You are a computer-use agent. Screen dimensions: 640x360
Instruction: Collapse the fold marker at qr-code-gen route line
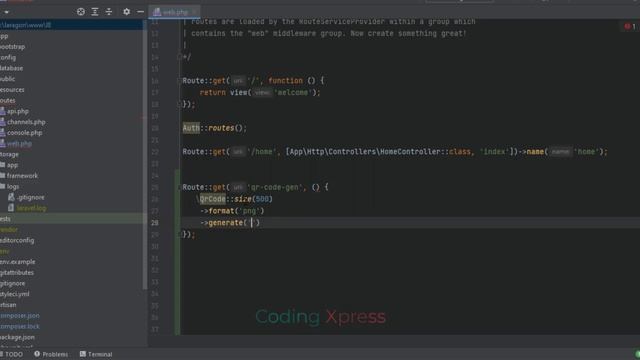[x=179, y=187]
